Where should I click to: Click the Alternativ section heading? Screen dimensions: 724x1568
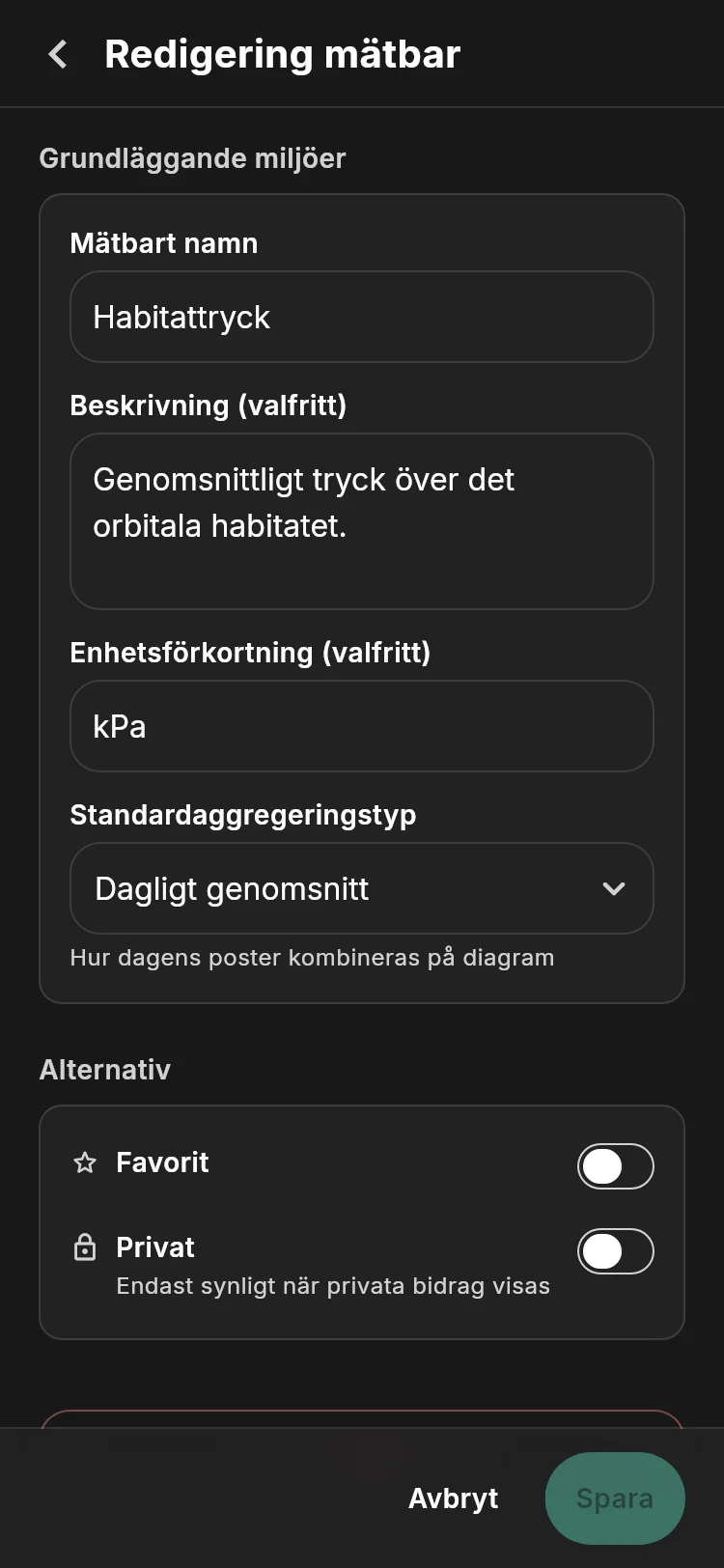105,1070
